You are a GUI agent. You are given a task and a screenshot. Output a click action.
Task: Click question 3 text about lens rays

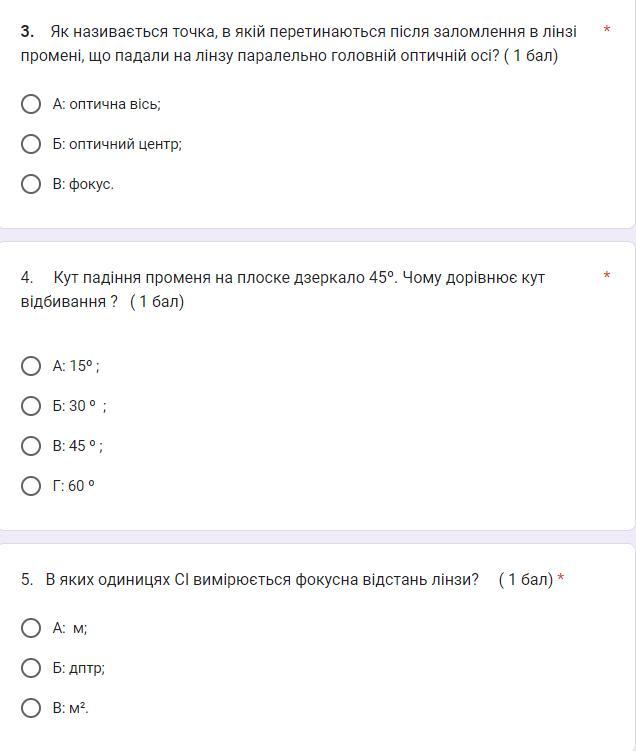pos(300,43)
